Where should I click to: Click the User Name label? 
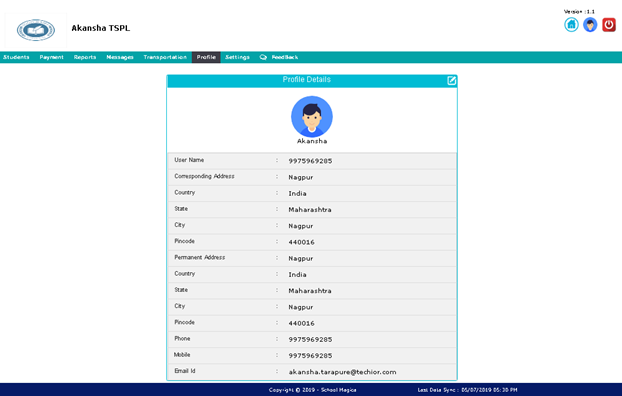point(189,160)
